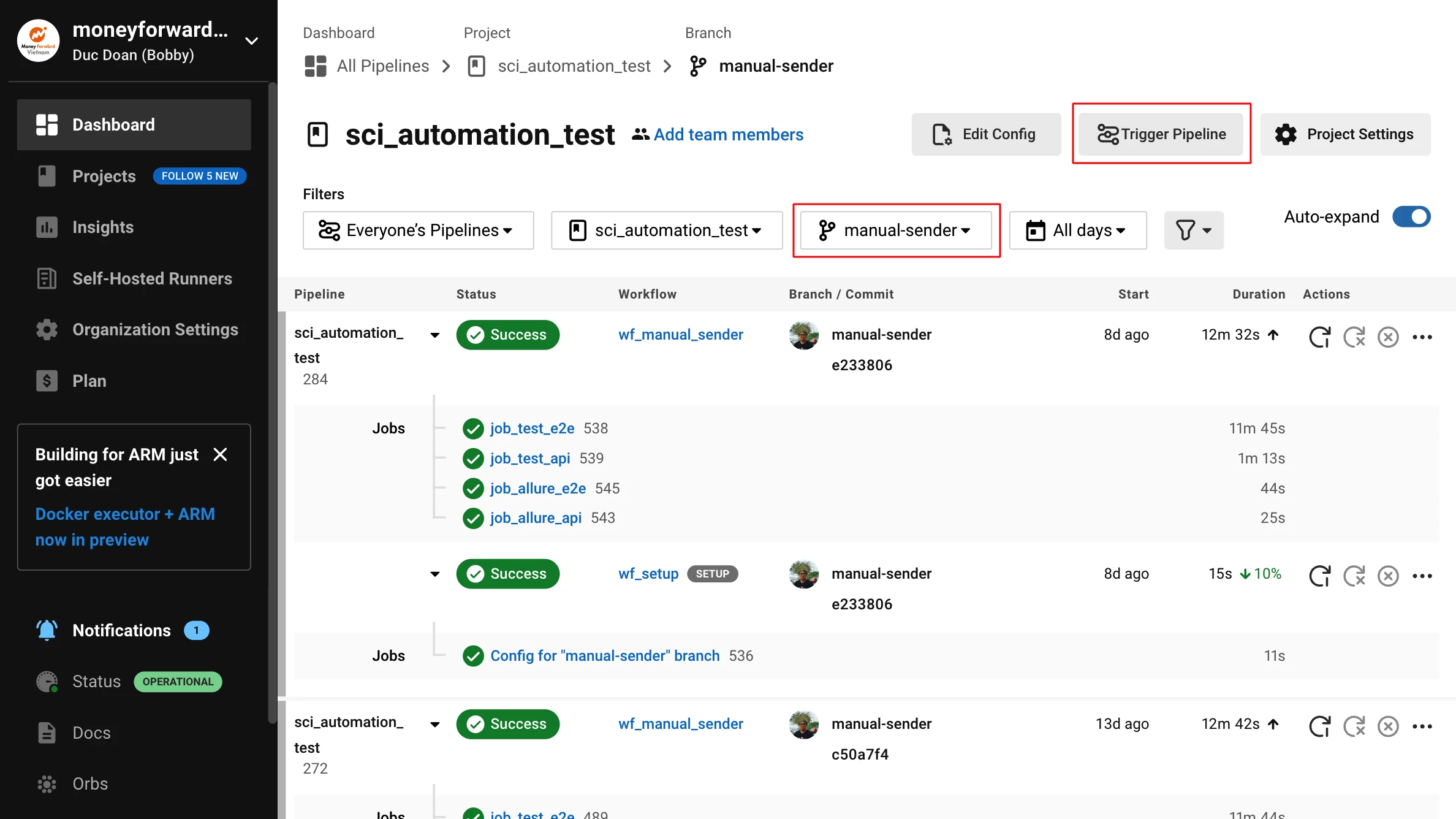Click the moneyforward organization logo

pos(38,41)
